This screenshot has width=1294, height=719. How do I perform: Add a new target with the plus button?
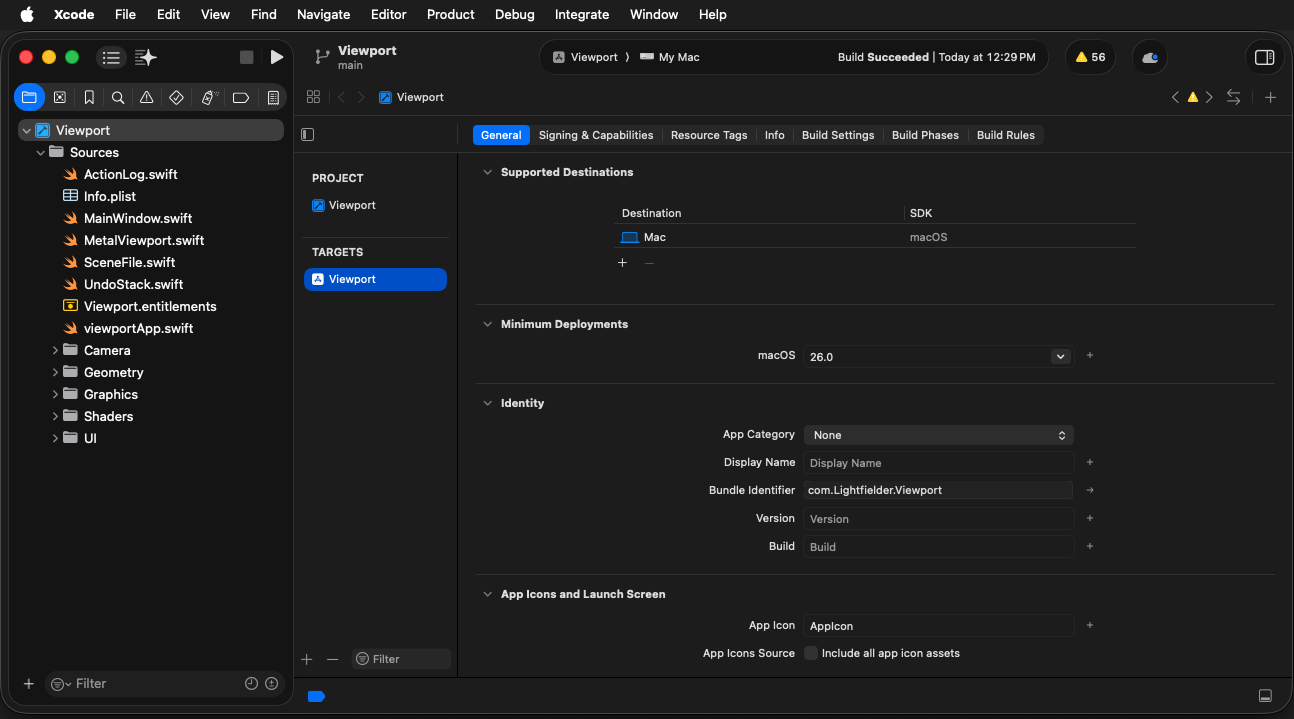coord(307,659)
